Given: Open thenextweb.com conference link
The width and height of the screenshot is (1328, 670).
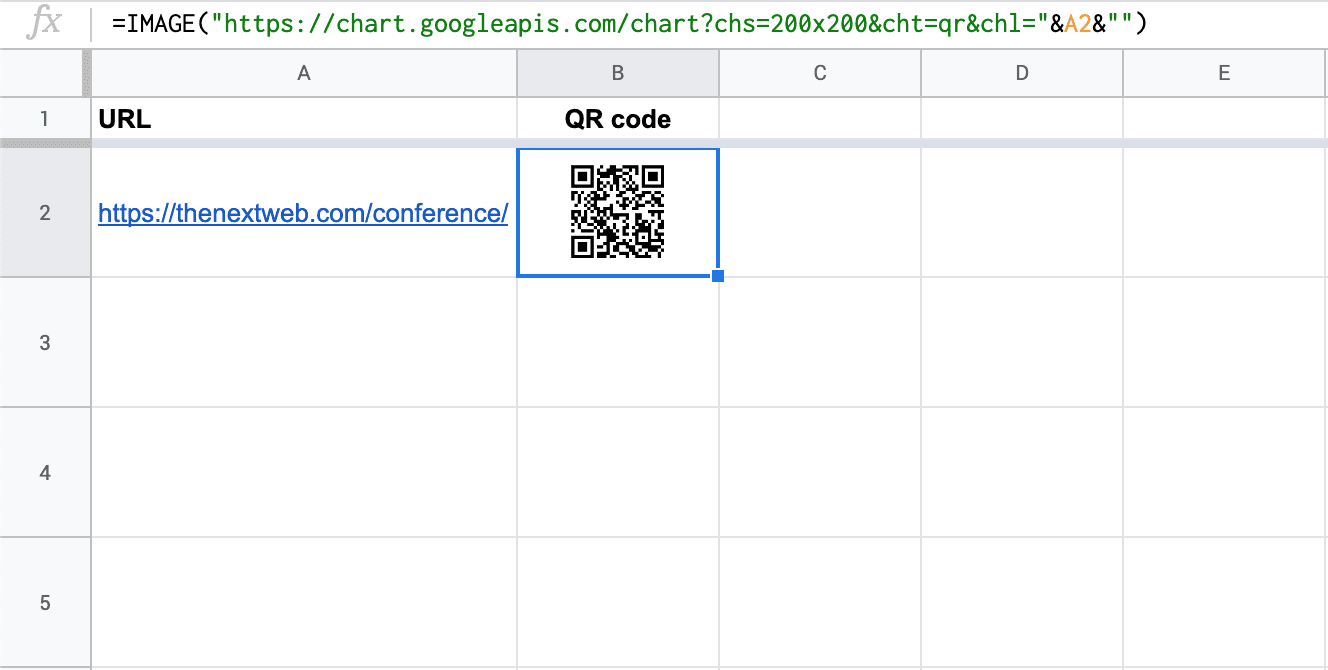Looking at the screenshot, I should (303, 213).
